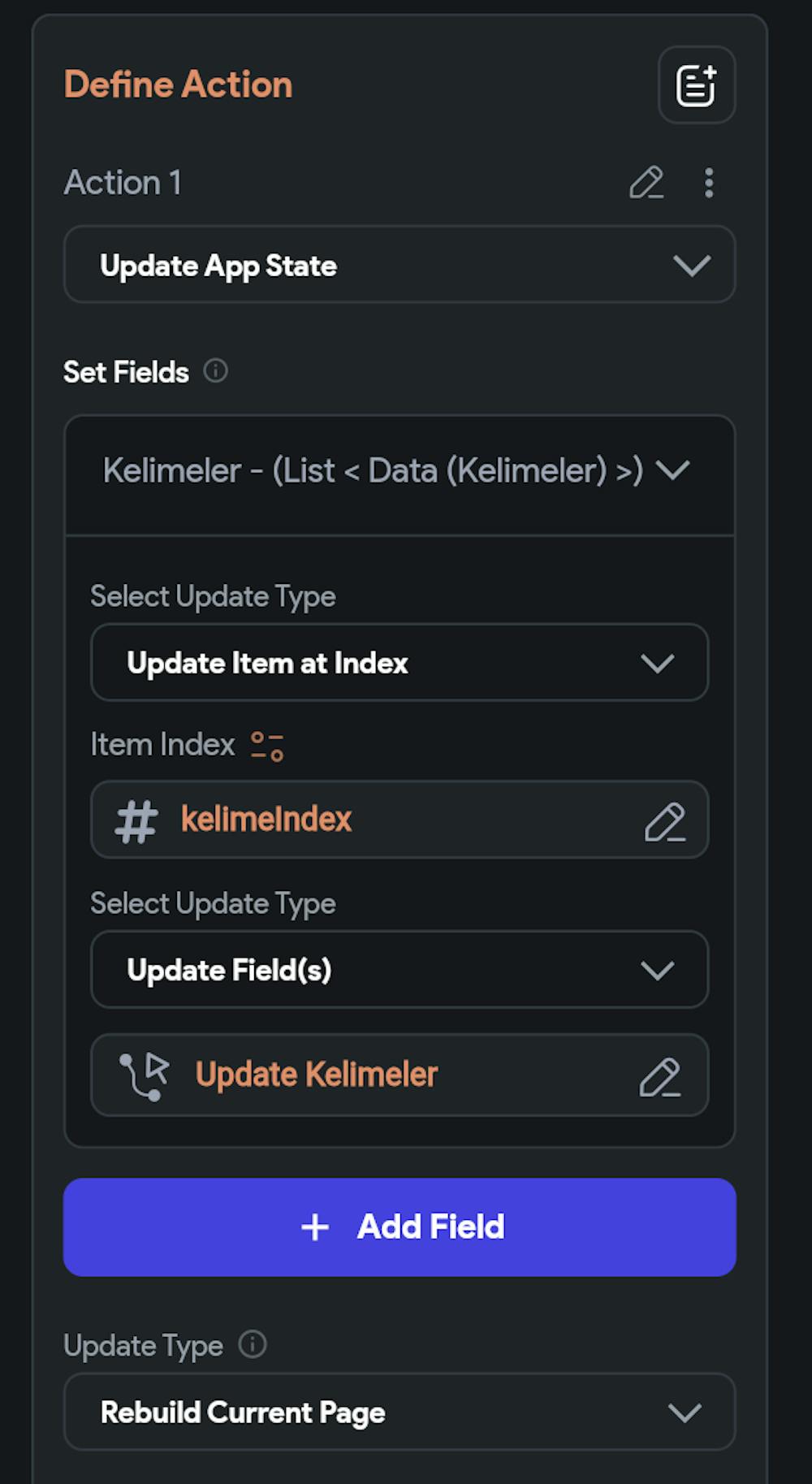Click the add action note icon
Viewport: 812px width, 1484px height.
pos(697,85)
